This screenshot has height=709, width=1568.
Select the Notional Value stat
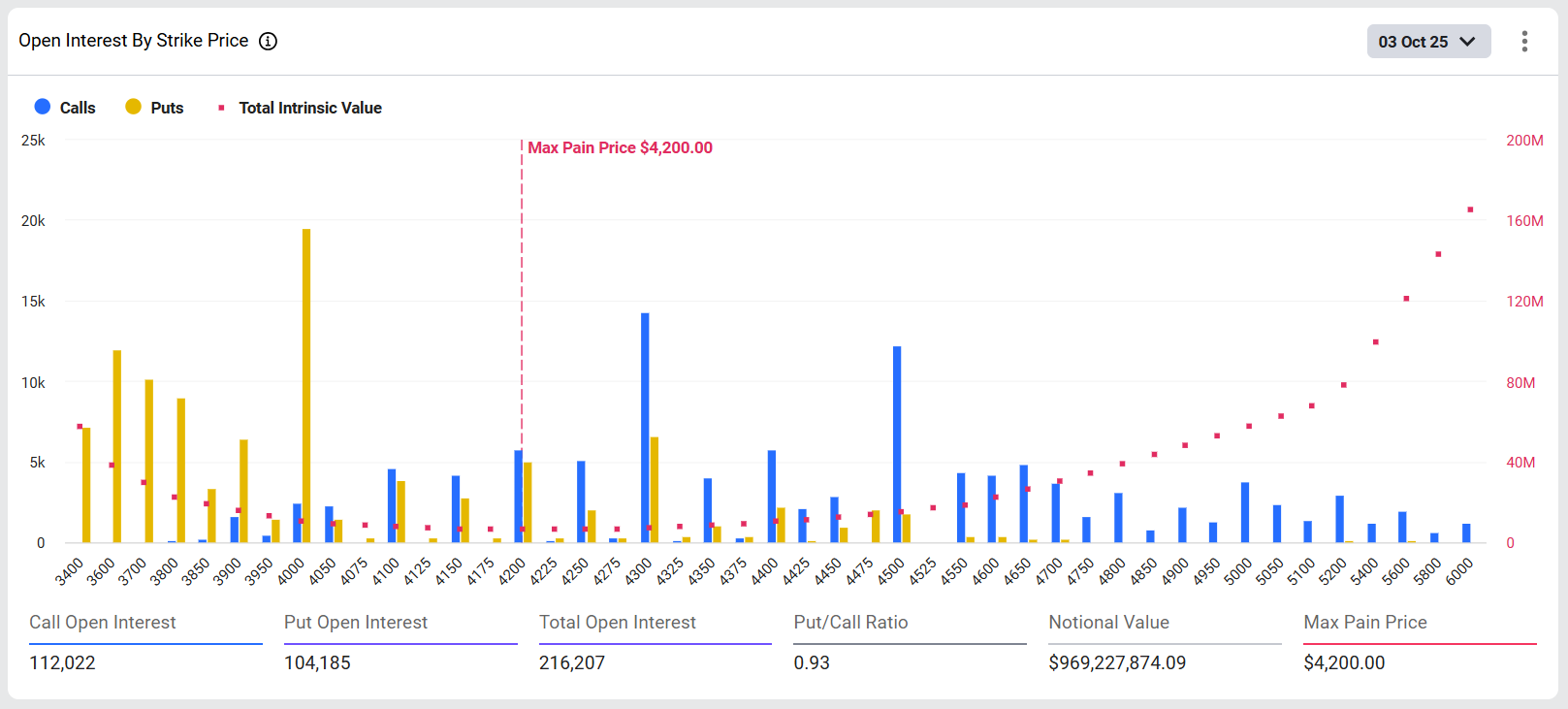coord(1108,623)
